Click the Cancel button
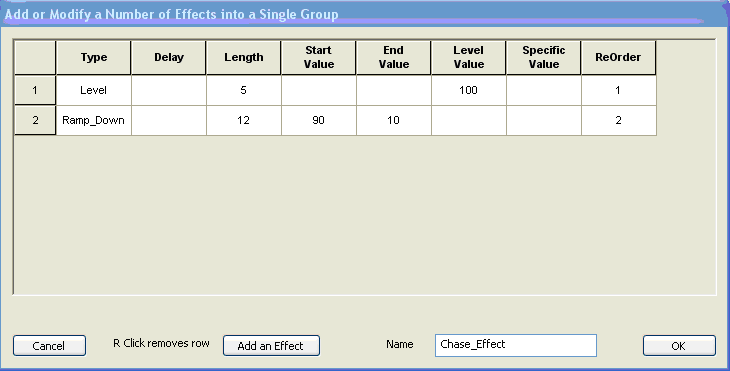730x371 pixels. 49,345
